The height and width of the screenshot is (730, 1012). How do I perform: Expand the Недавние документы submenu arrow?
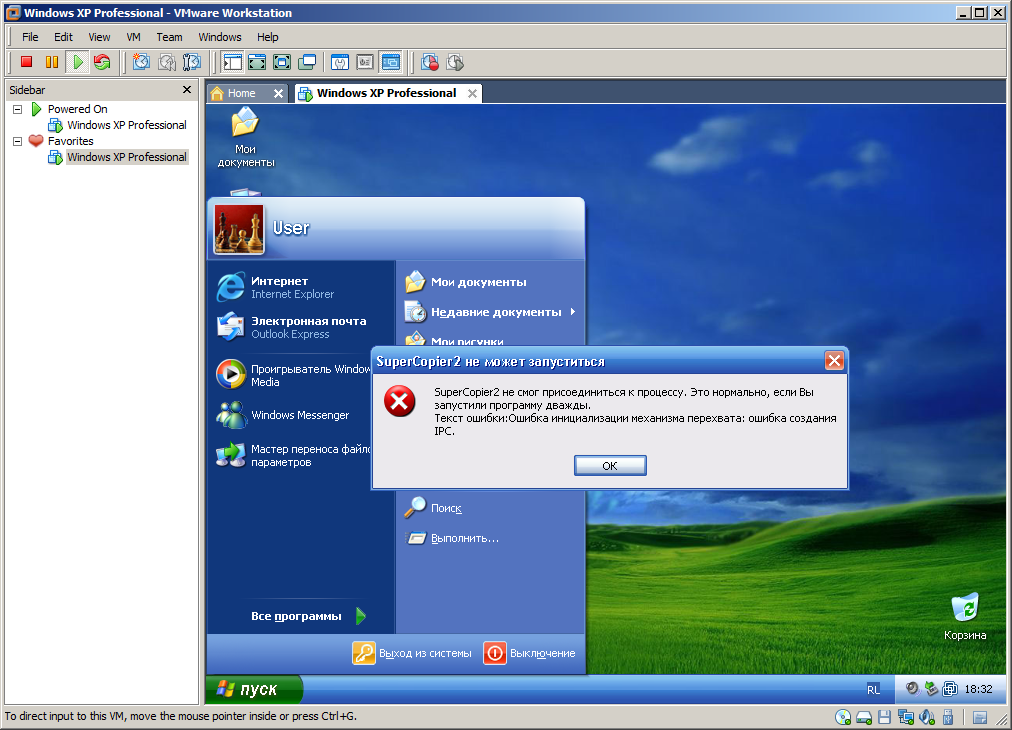[572, 312]
